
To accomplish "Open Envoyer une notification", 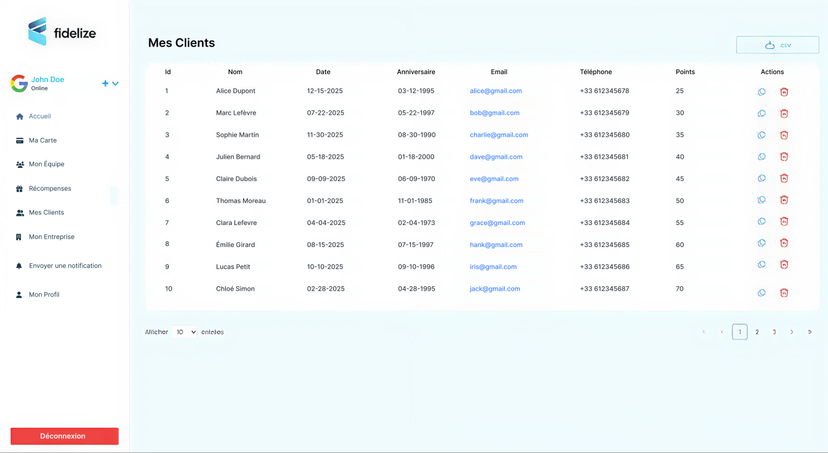I will point(59,266).
